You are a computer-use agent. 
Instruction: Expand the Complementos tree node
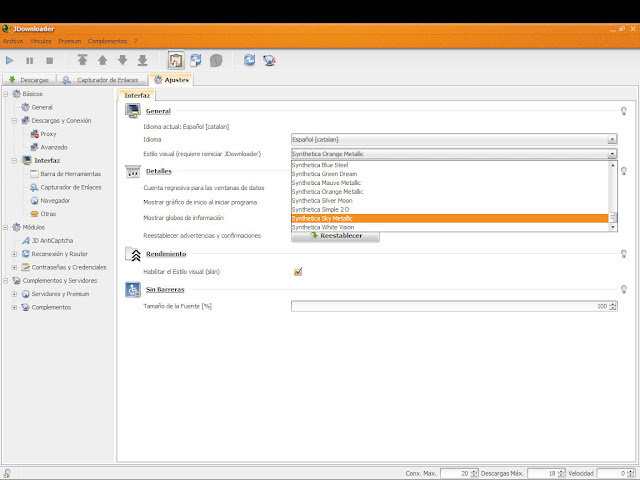click(x=14, y=307)
